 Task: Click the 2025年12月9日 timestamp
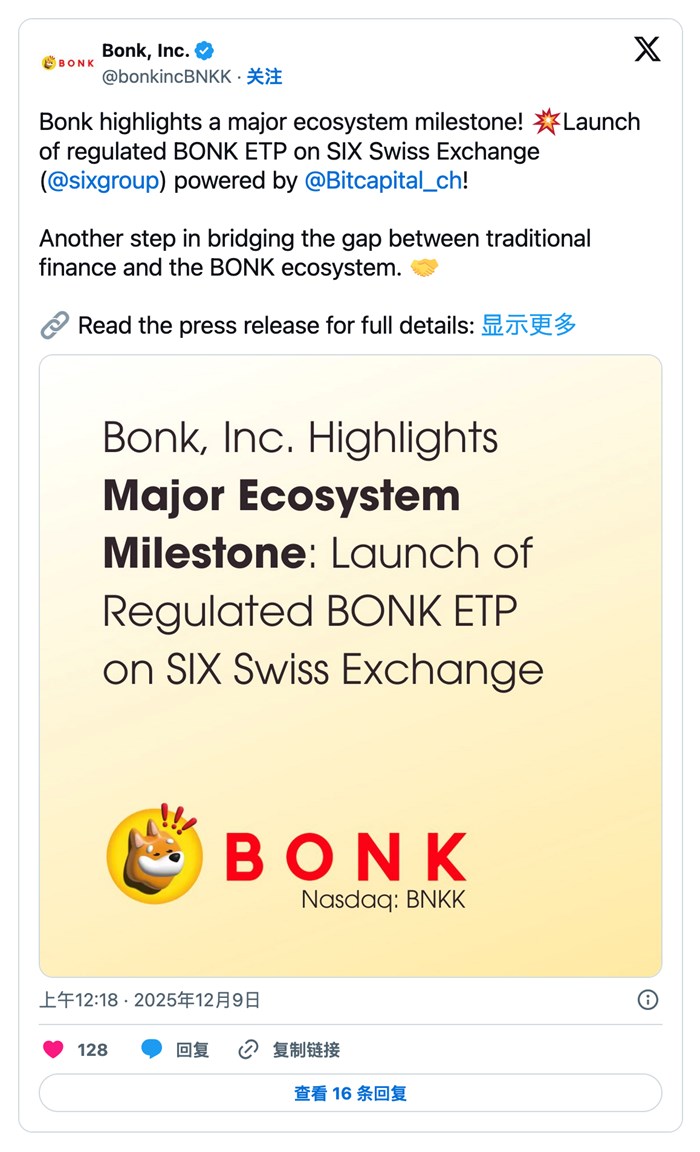(197, 999)
